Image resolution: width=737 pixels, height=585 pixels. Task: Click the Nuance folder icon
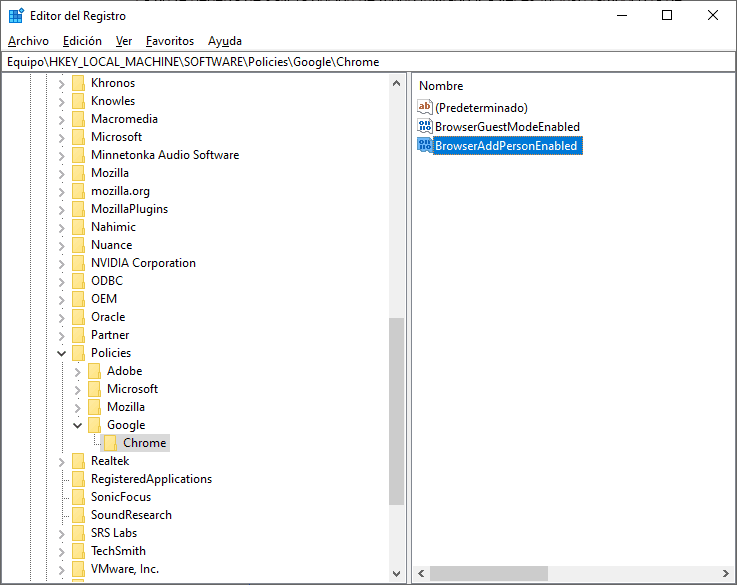(x=78, y=245)
